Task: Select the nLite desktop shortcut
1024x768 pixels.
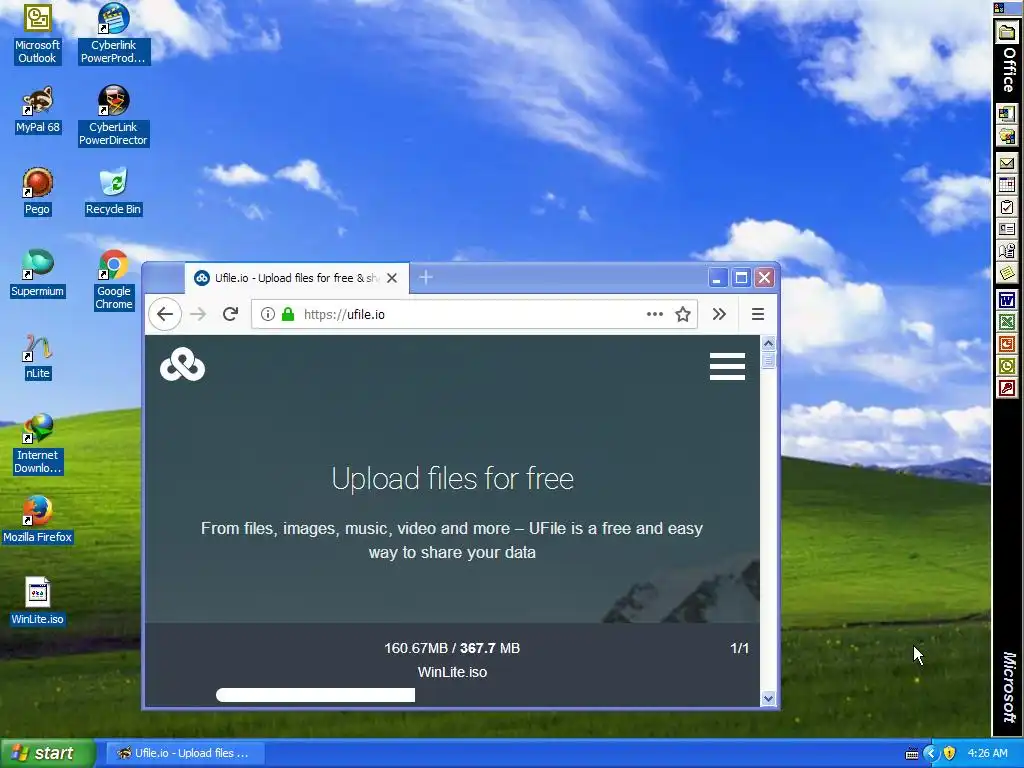Action: point(37,356)
